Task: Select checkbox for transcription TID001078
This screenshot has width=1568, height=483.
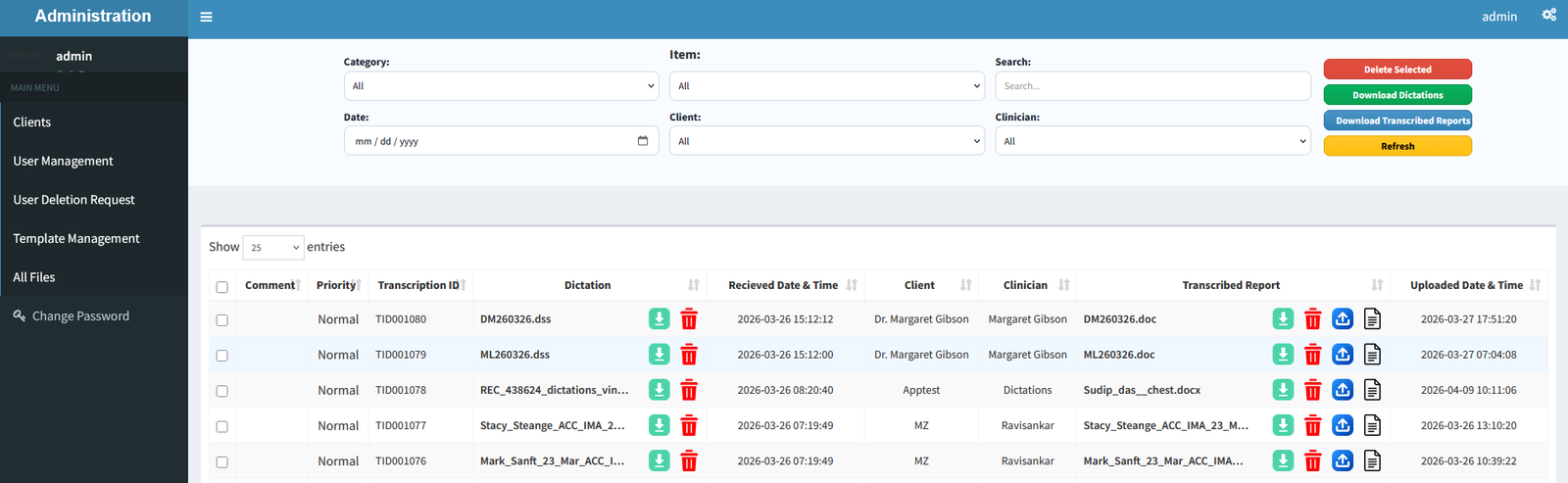Action: 221,391
